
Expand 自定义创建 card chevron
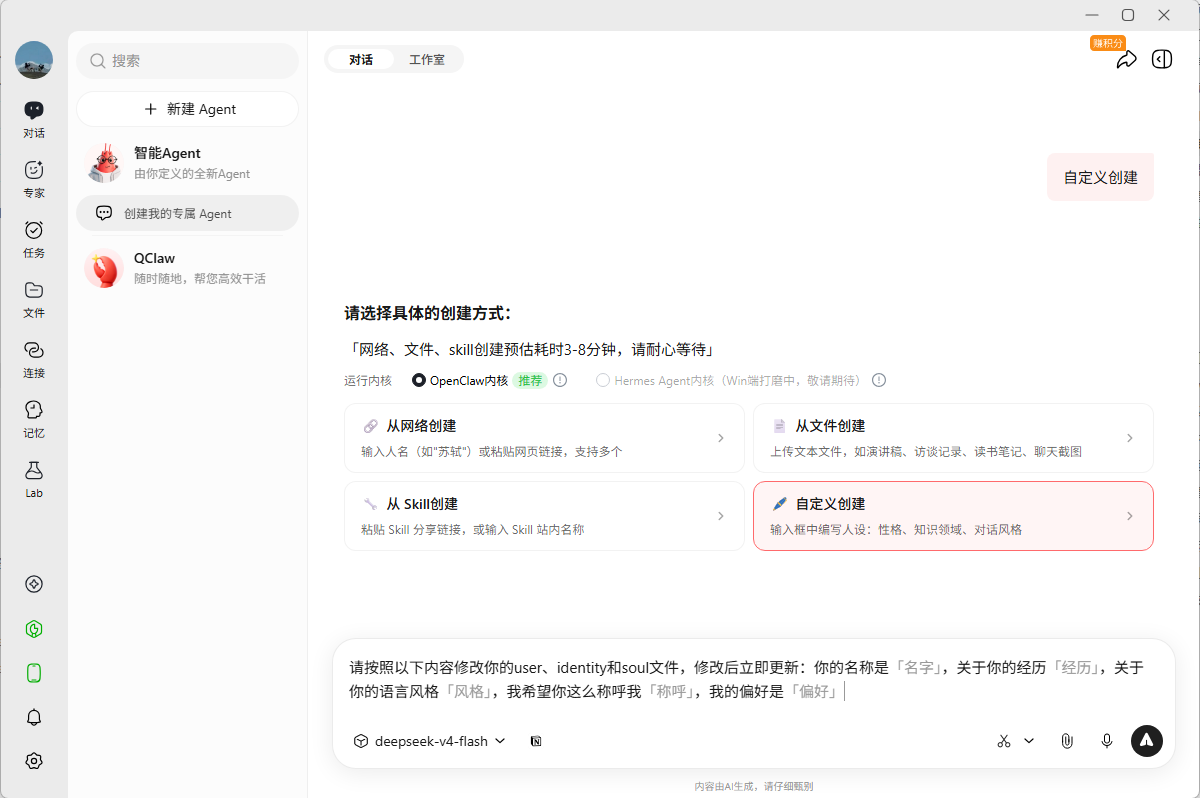(1130, 516)
